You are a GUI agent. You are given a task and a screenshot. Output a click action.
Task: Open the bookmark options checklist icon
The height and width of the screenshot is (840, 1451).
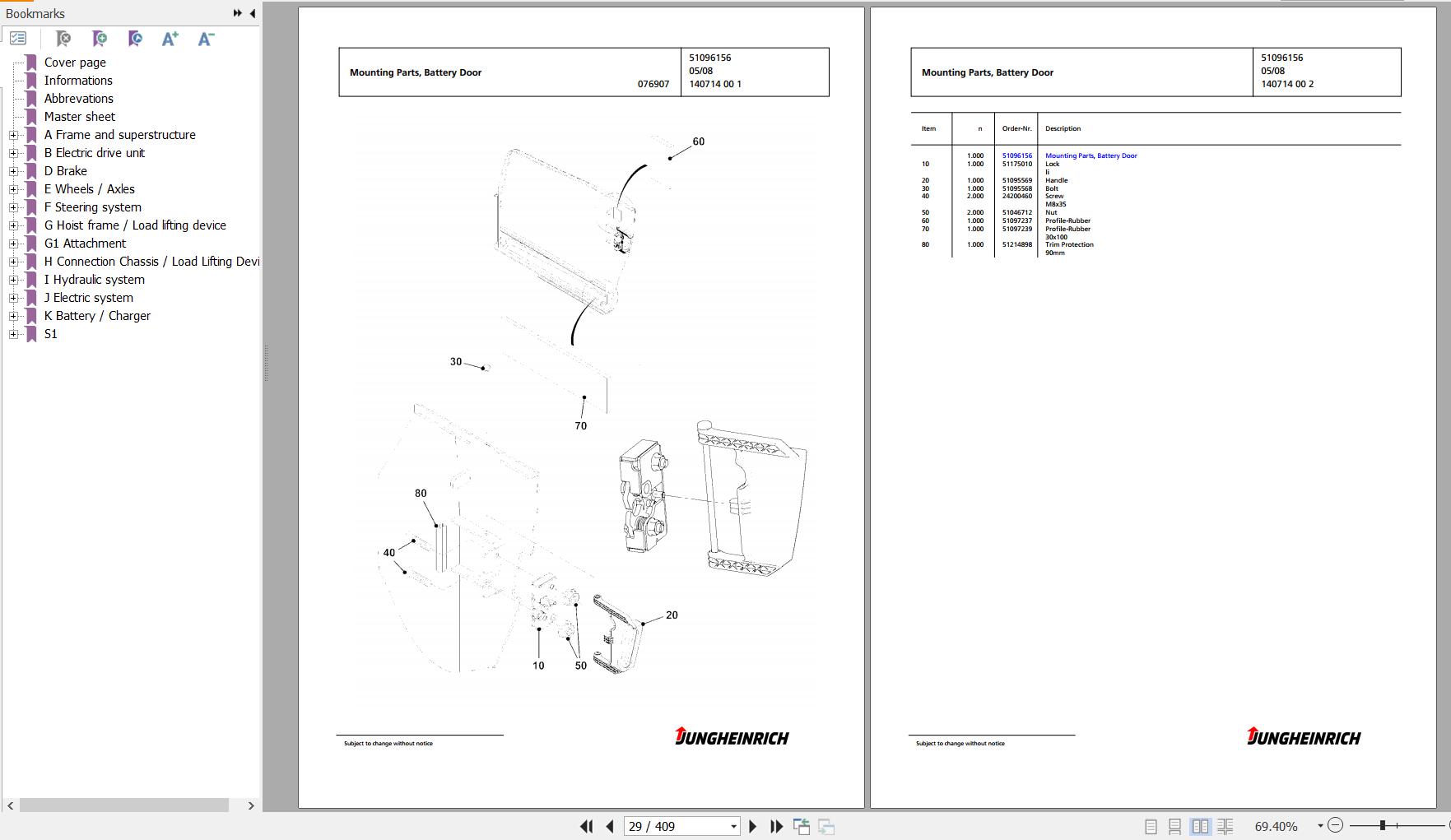(18, 39)
